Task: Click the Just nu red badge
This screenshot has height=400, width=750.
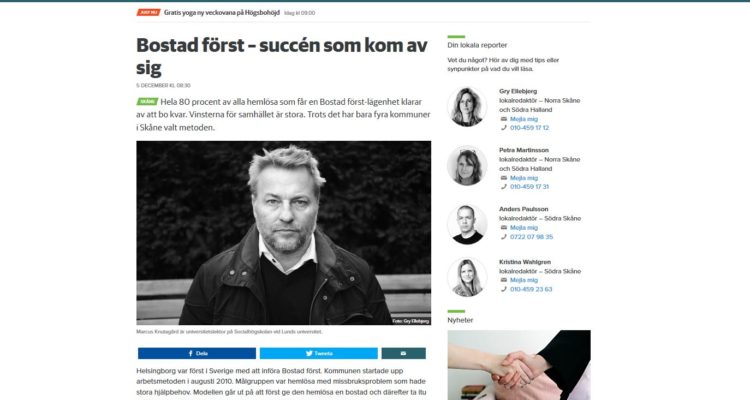Action: pyautogui.click(x=148, y=12)
